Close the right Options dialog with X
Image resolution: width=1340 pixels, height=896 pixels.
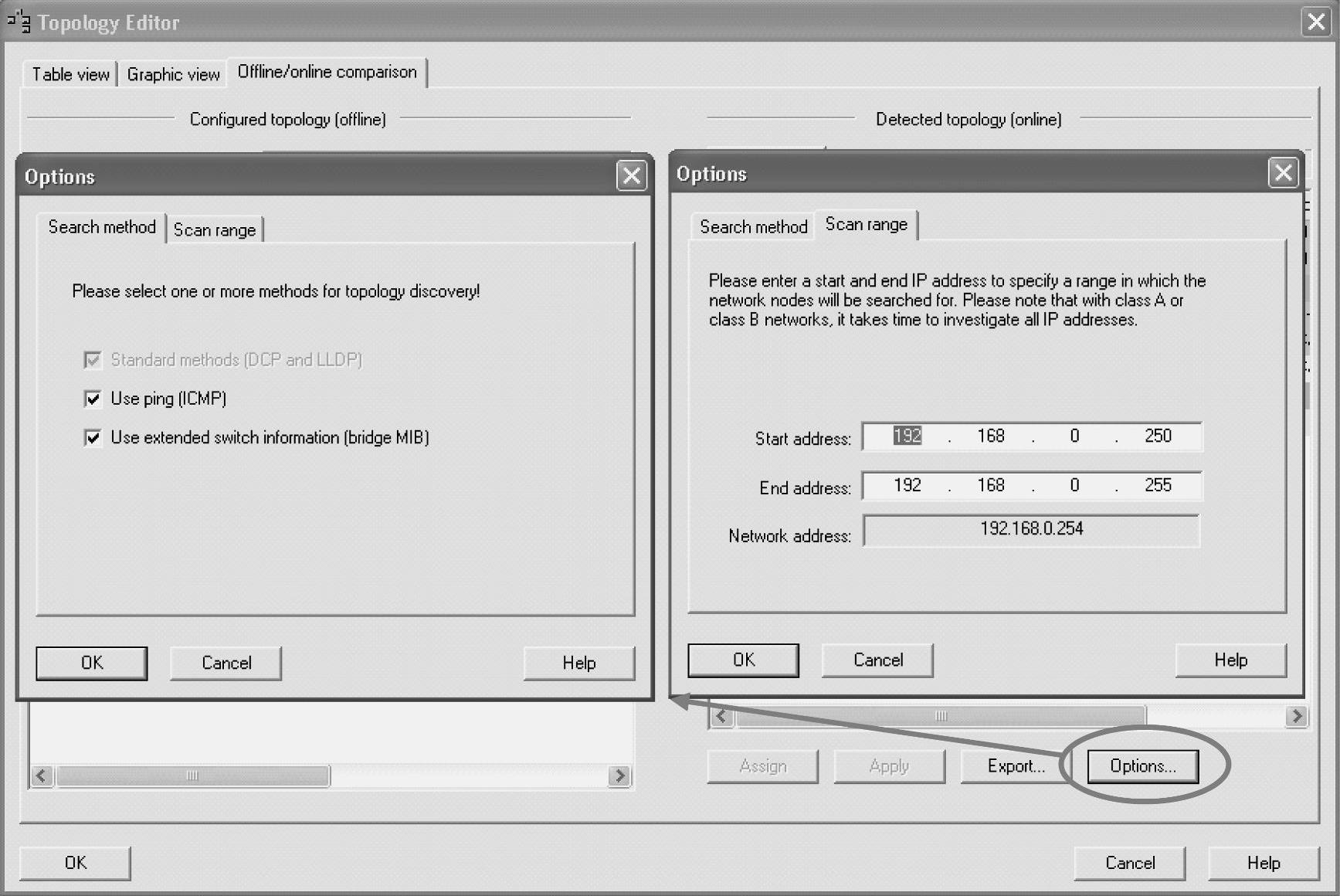coord(1283,173)
